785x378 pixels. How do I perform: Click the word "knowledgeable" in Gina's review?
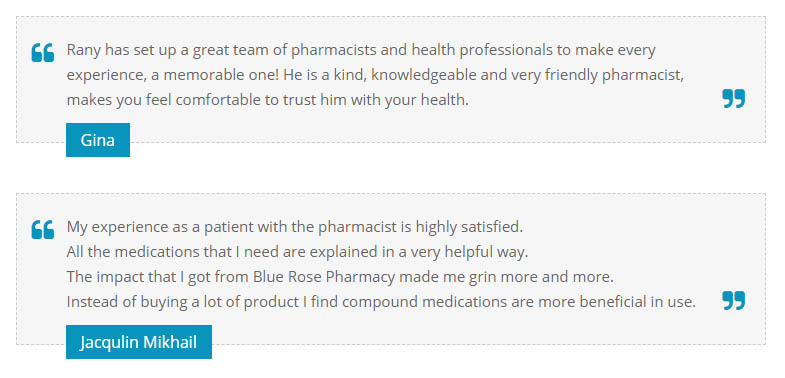coord(424,75)
